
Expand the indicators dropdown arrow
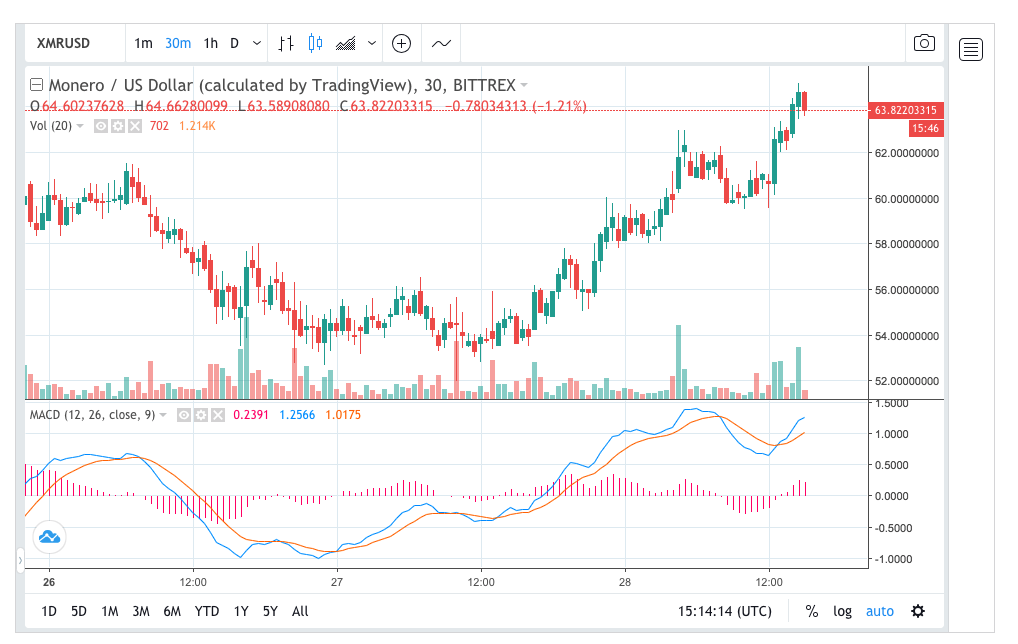pos(372,43)
